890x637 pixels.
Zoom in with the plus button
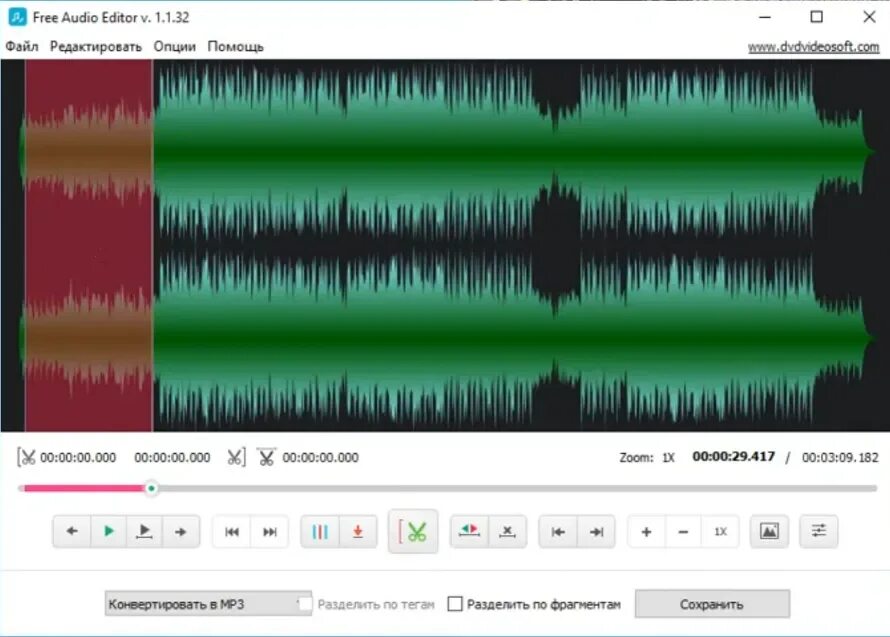tap(646, 531)
